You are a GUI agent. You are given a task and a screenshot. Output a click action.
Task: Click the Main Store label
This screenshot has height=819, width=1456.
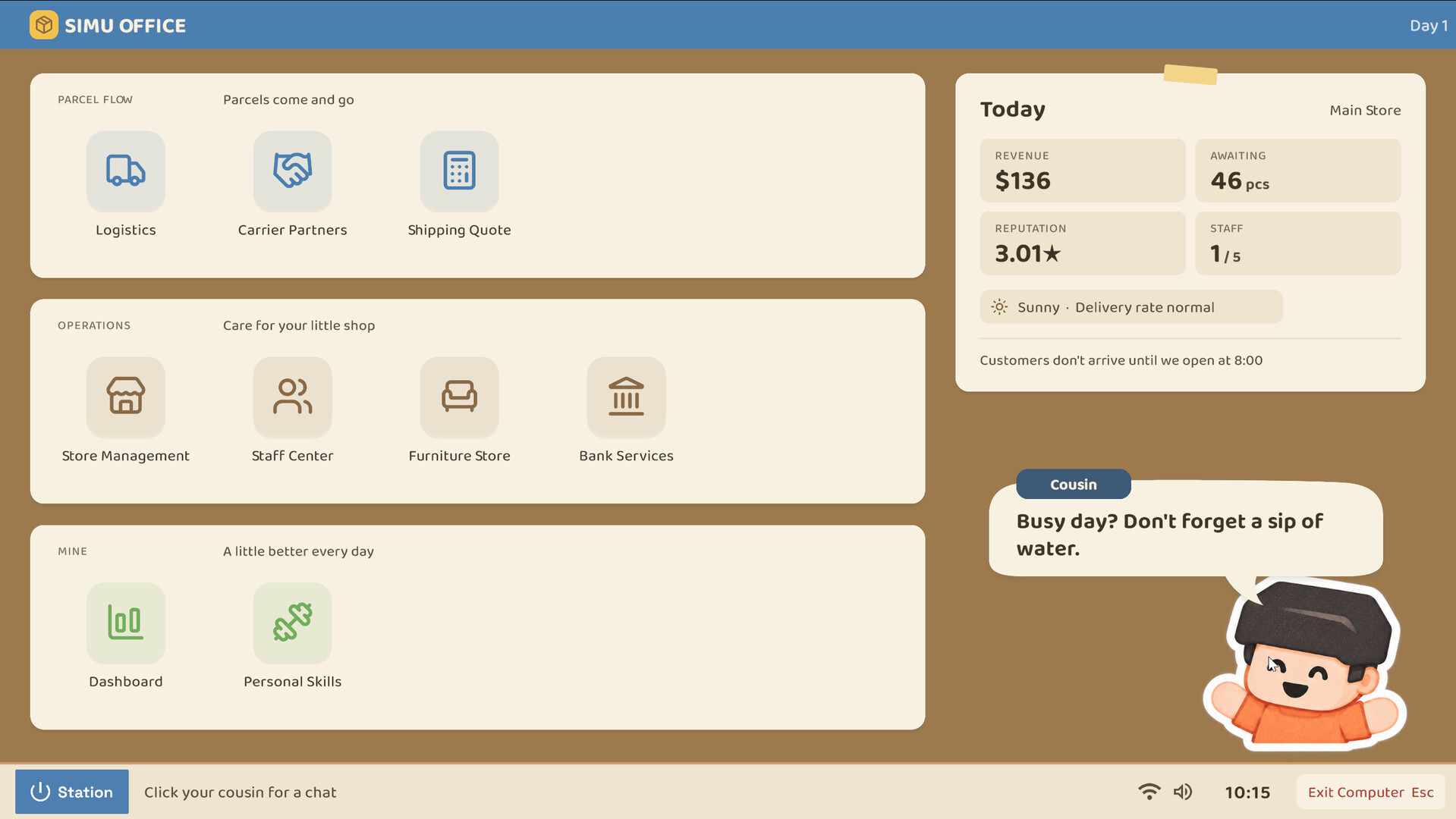(1365, 110)
